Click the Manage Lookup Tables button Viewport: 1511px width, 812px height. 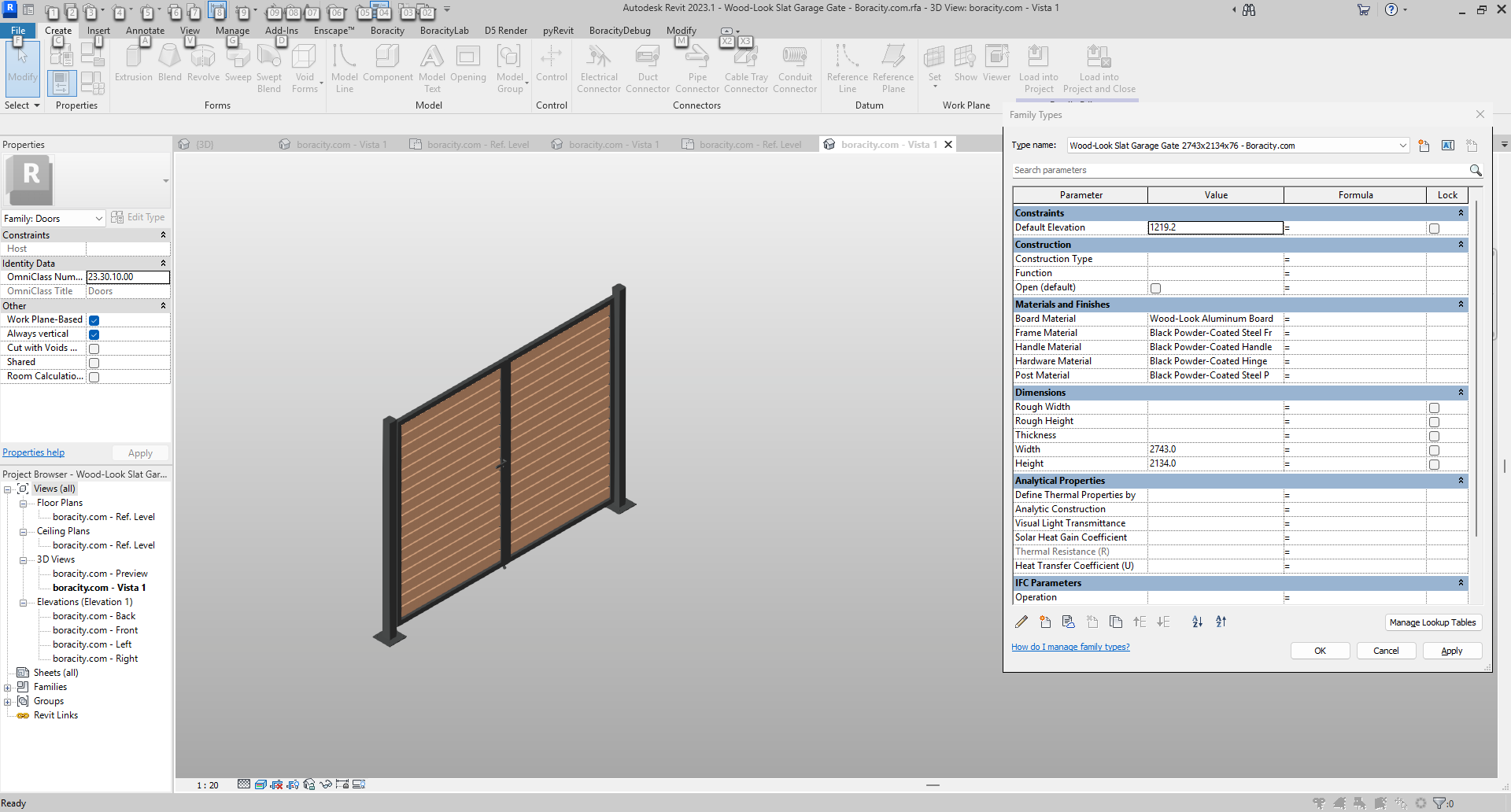tap(1432, 622)
